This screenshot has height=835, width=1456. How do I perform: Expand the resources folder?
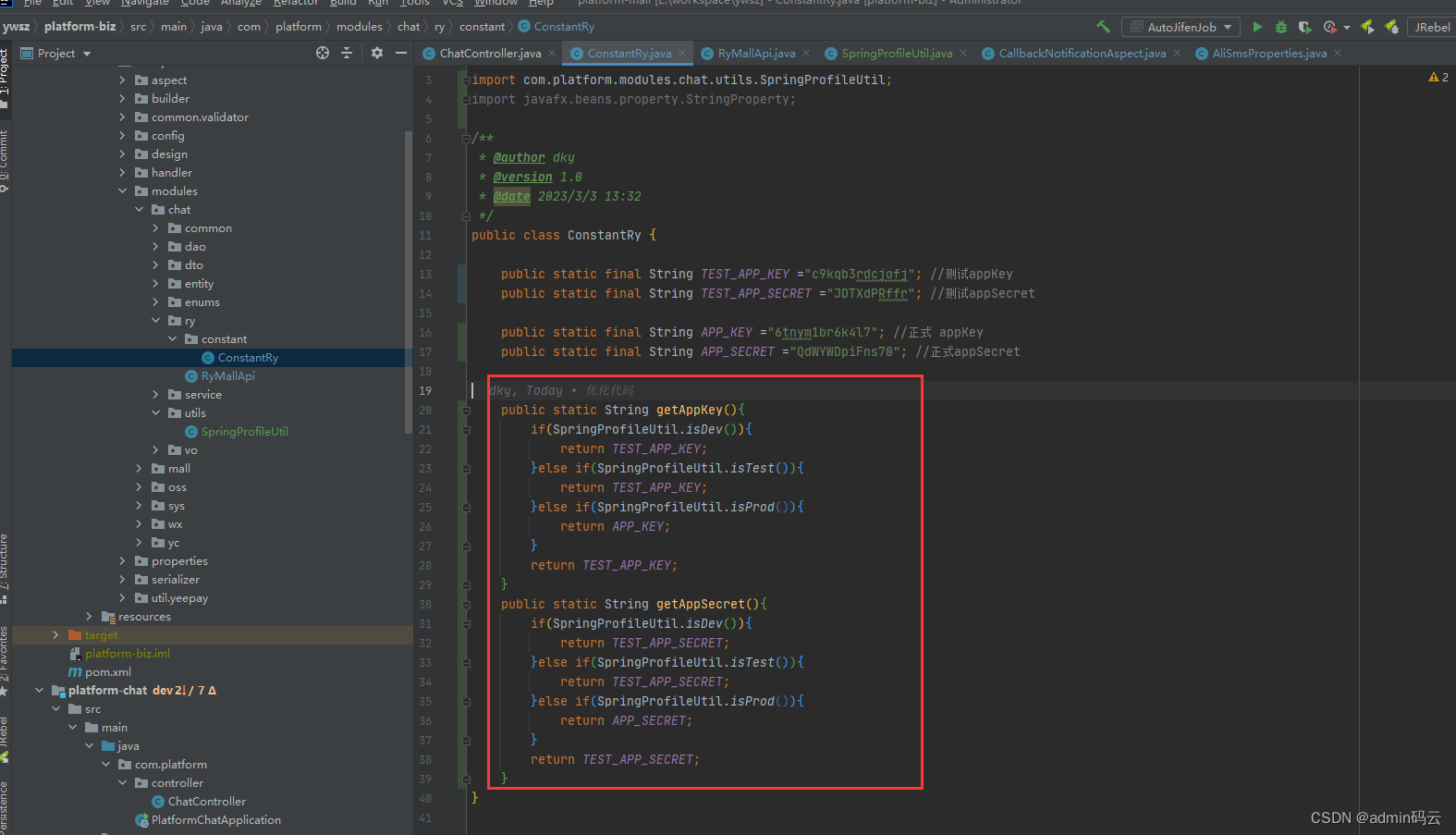click(x=90, y=617)
